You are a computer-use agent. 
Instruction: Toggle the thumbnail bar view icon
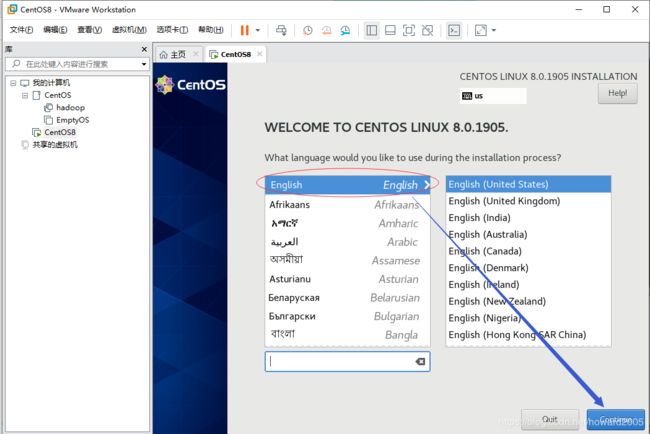[390, 30]
